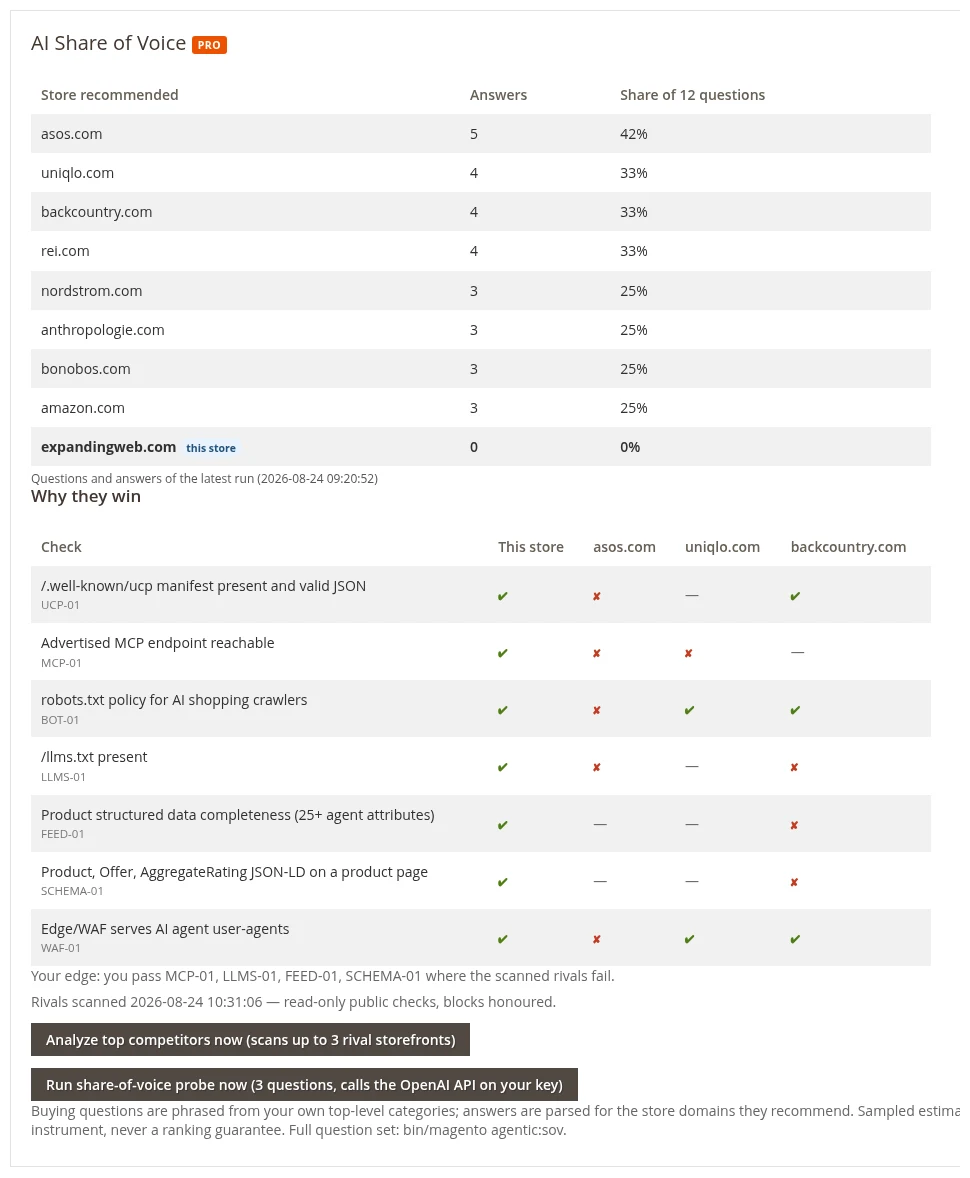Click the backcountry.com column header in checks table

tap(848, 547)
